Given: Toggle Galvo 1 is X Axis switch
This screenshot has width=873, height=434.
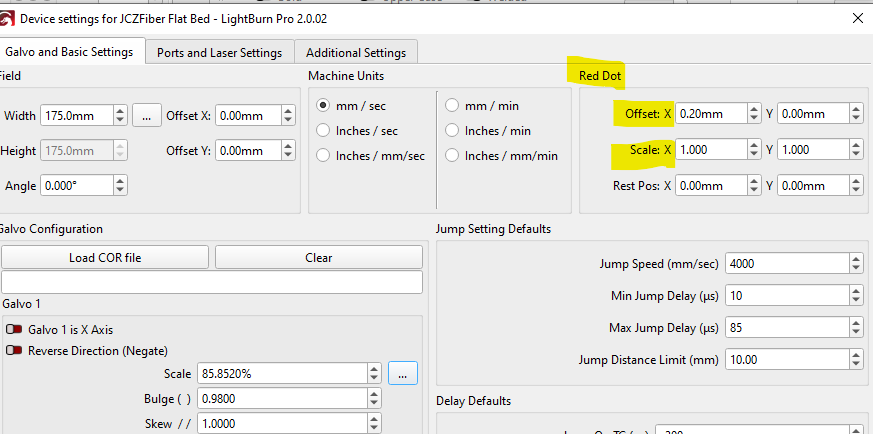Looking at the screenshot, I should tap(14, 329).
